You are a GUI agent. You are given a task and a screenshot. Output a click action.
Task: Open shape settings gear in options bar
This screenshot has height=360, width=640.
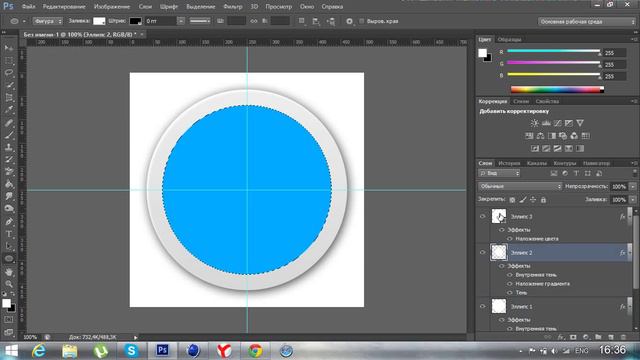(x=349, y=21)
